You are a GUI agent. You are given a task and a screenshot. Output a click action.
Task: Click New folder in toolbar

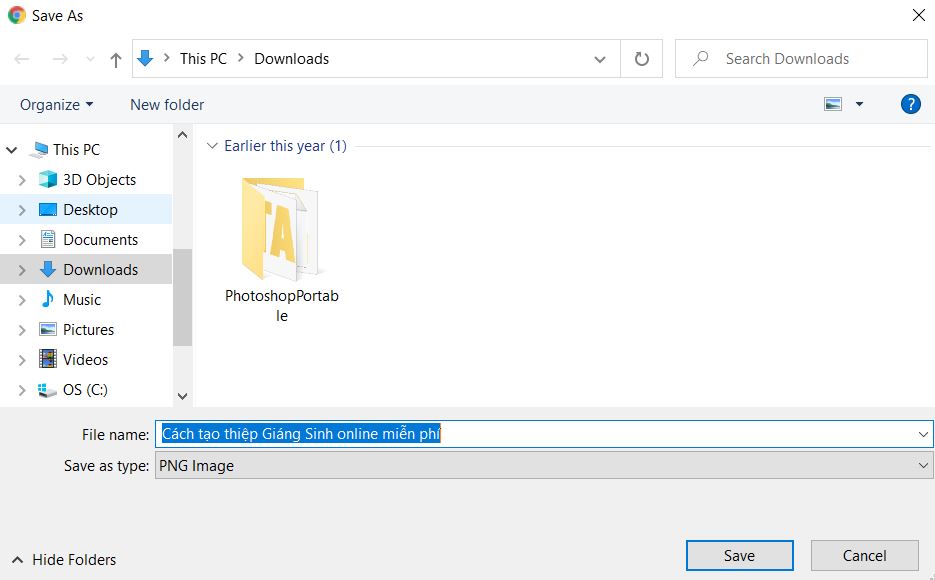coord(167,105)
